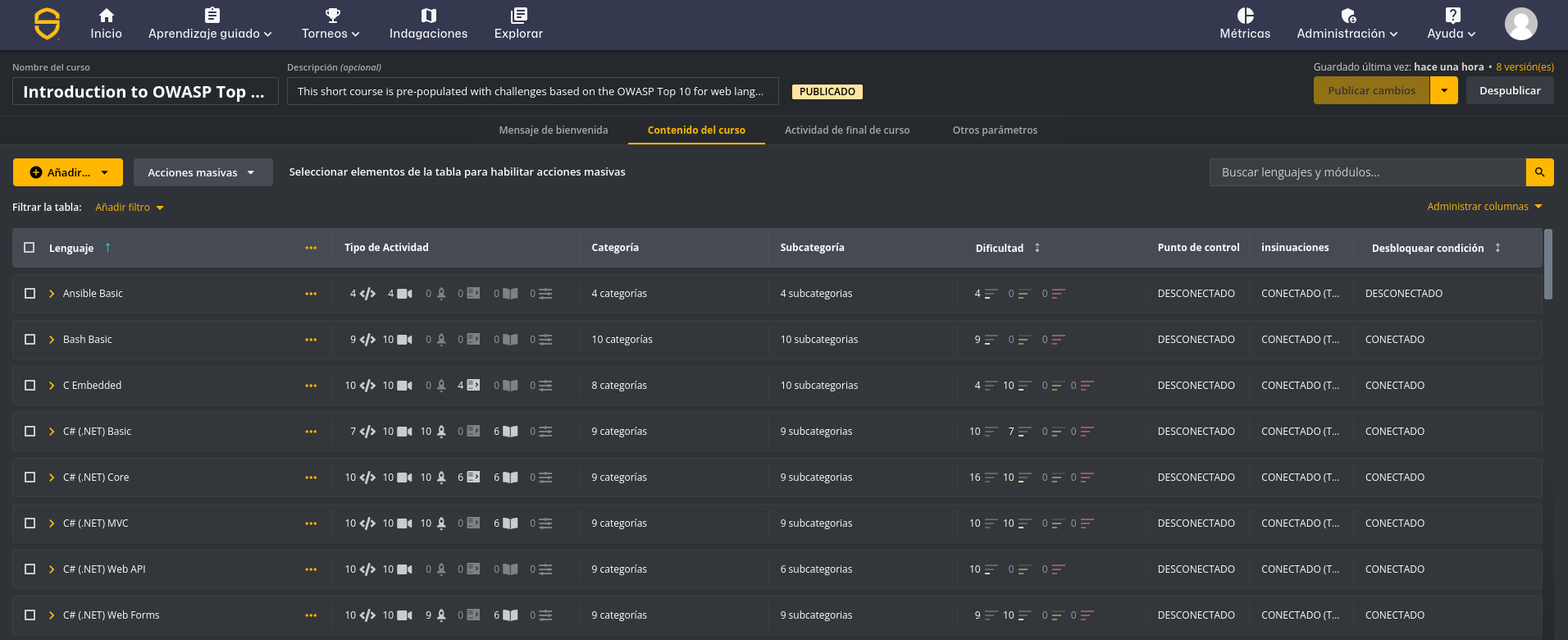Check the C# (.NET) Core row checkbox
Viewport: 1568px width, 640px height.
pos(30,478)
